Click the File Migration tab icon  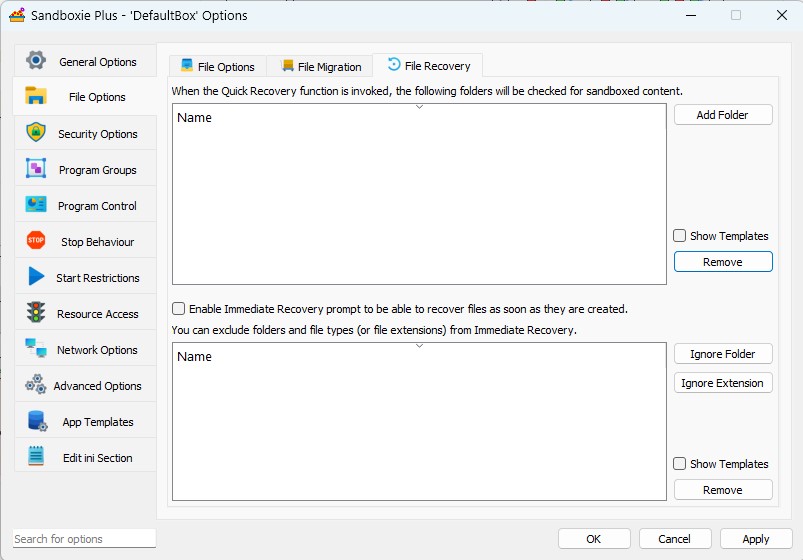[287, 66]
